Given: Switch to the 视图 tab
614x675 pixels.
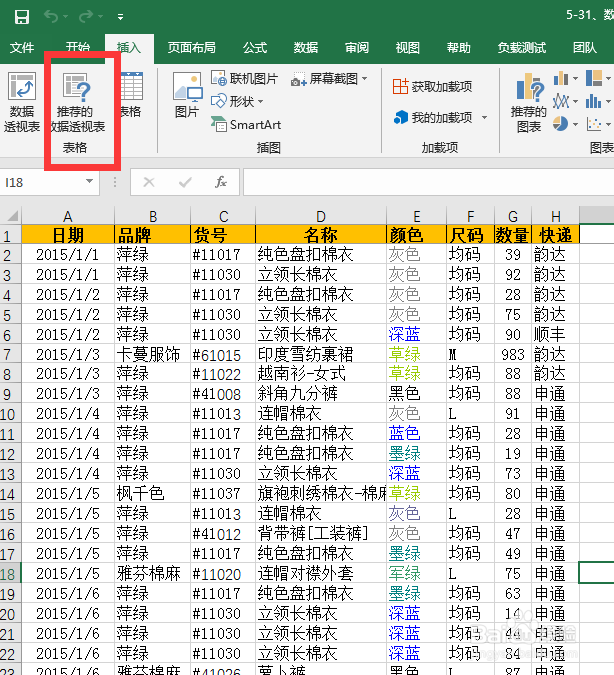Looking at the screenshot, I should tap(408, 47).
